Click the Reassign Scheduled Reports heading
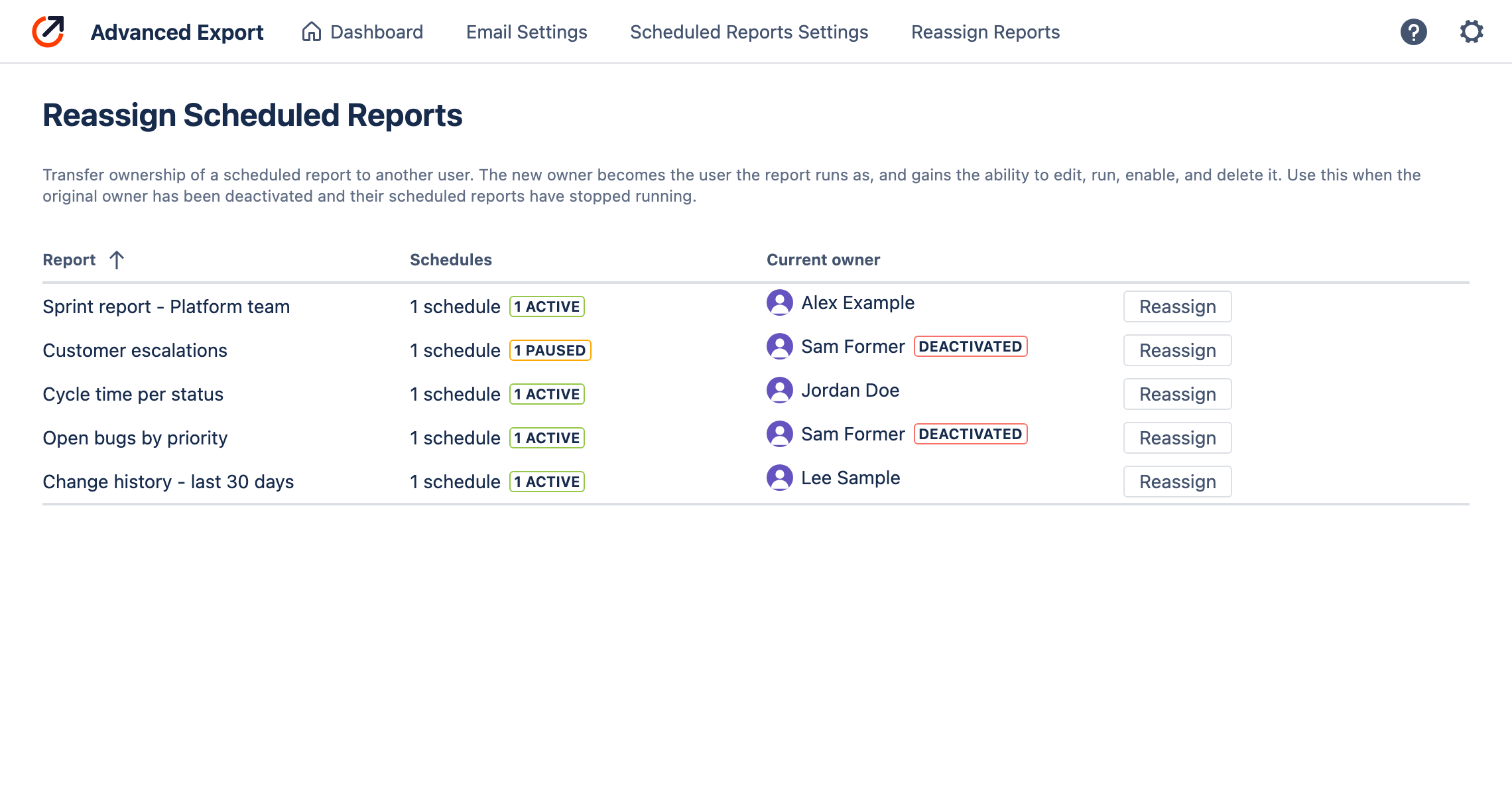The height and width of the screenshot is (796, 1512). (253, 115)
